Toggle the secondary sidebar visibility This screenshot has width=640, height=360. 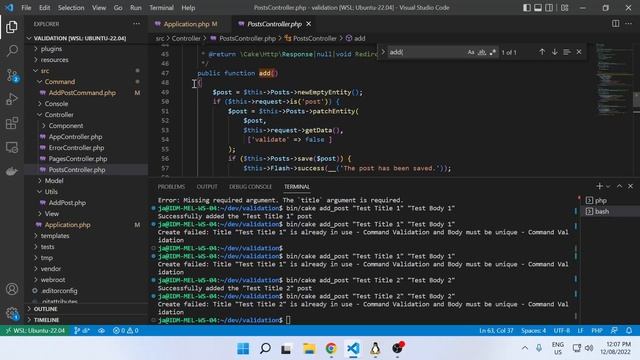click(549, 8)
